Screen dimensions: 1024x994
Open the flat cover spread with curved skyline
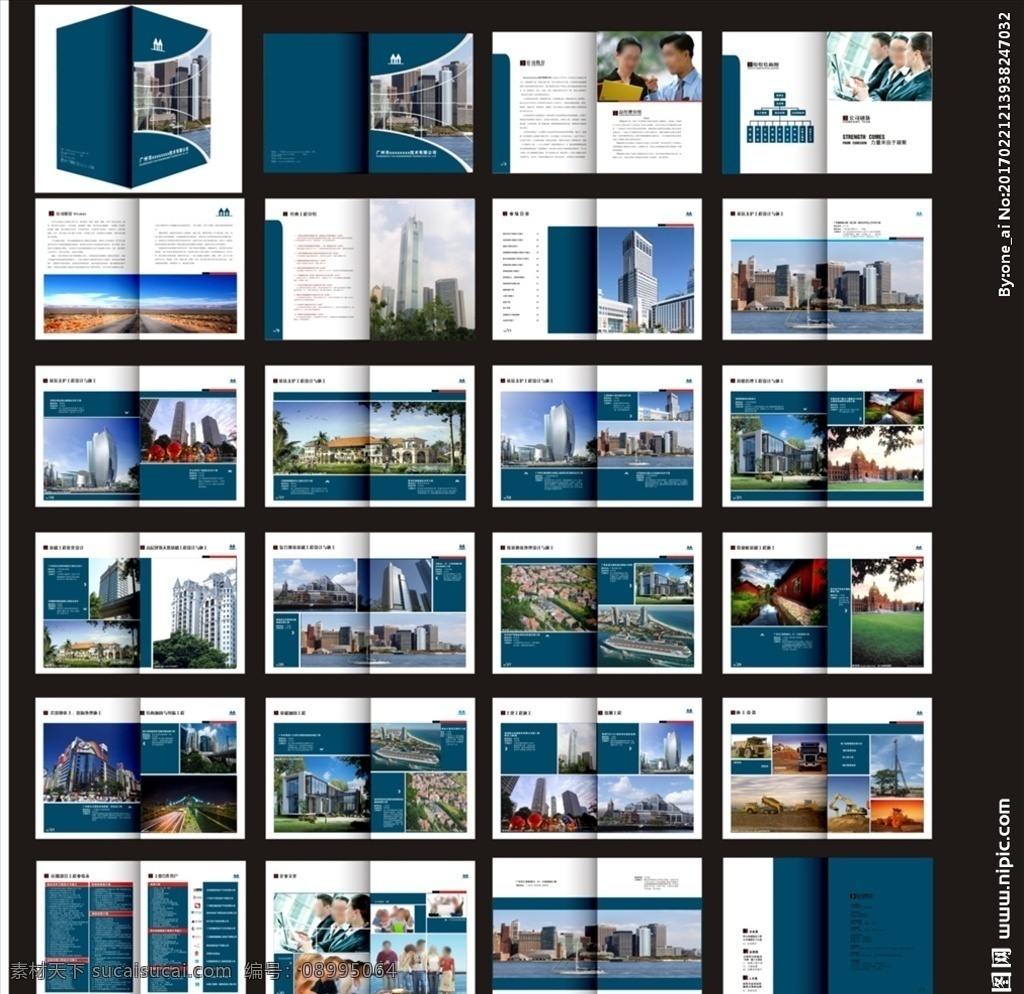pos(368,103)
